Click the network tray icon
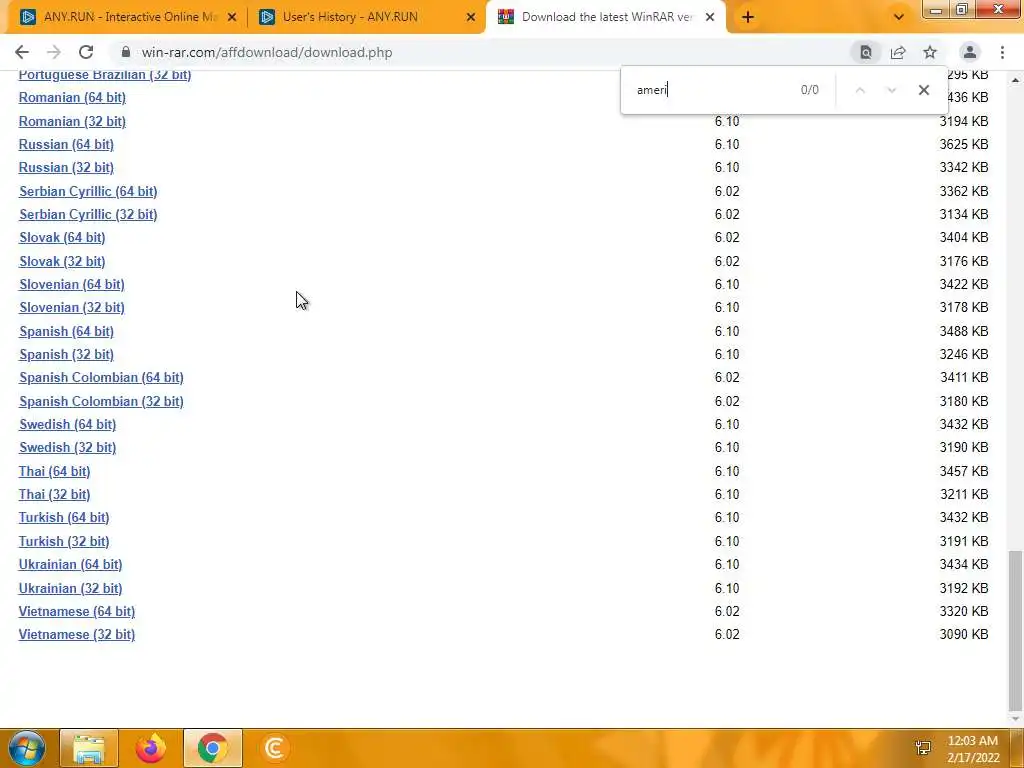Screen dimensions: 1024x768 (x=923, y=748)
